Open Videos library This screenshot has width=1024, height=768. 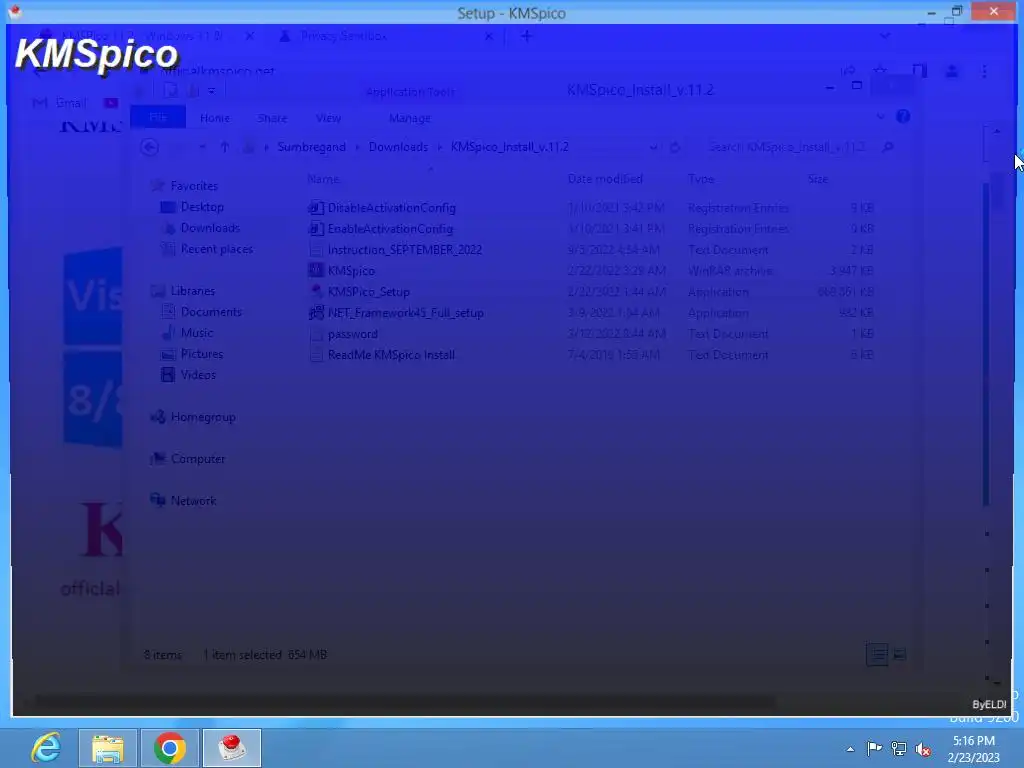coord(198,374)
